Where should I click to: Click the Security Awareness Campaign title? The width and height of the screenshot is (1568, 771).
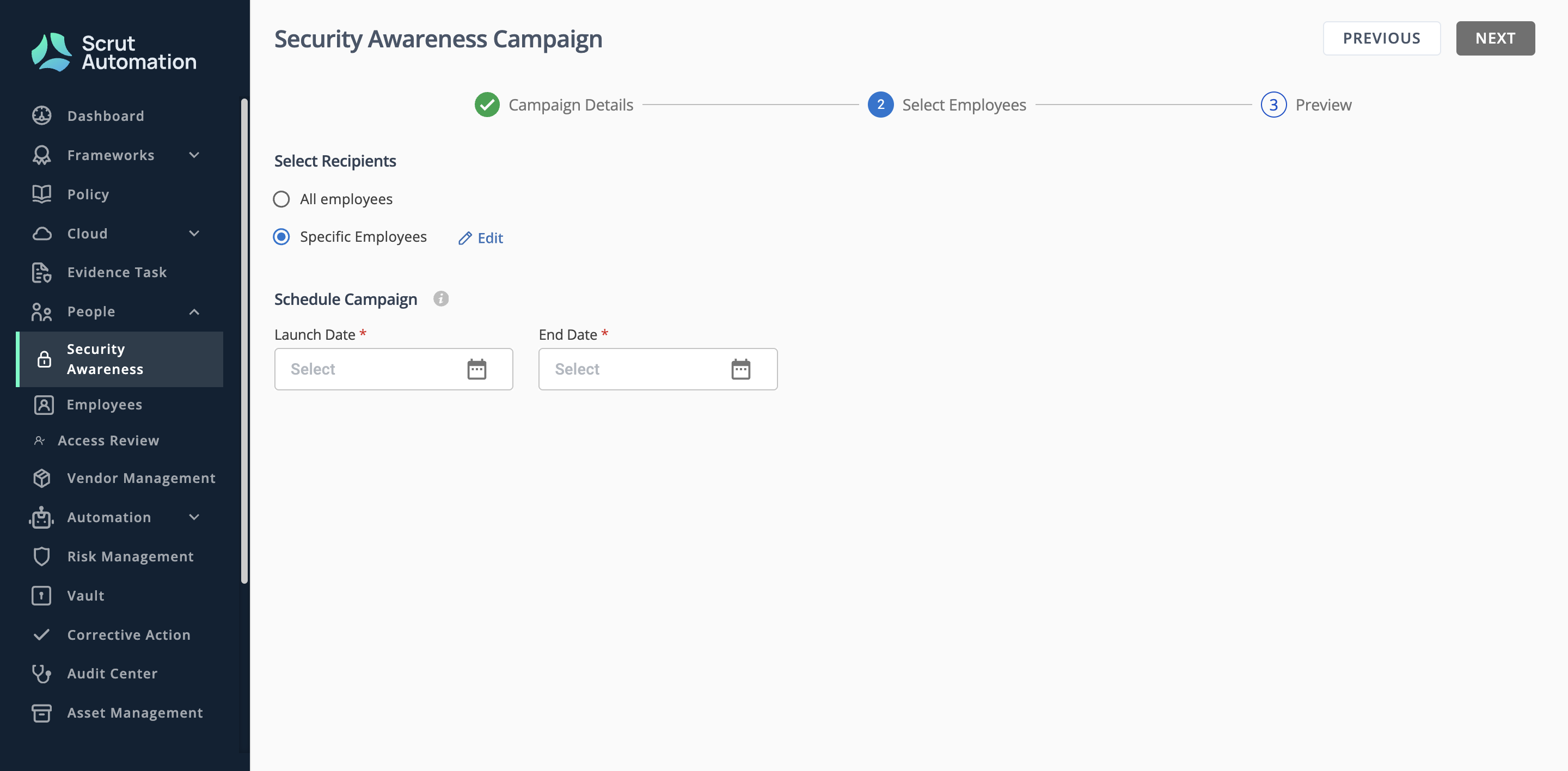coord(438,39)
